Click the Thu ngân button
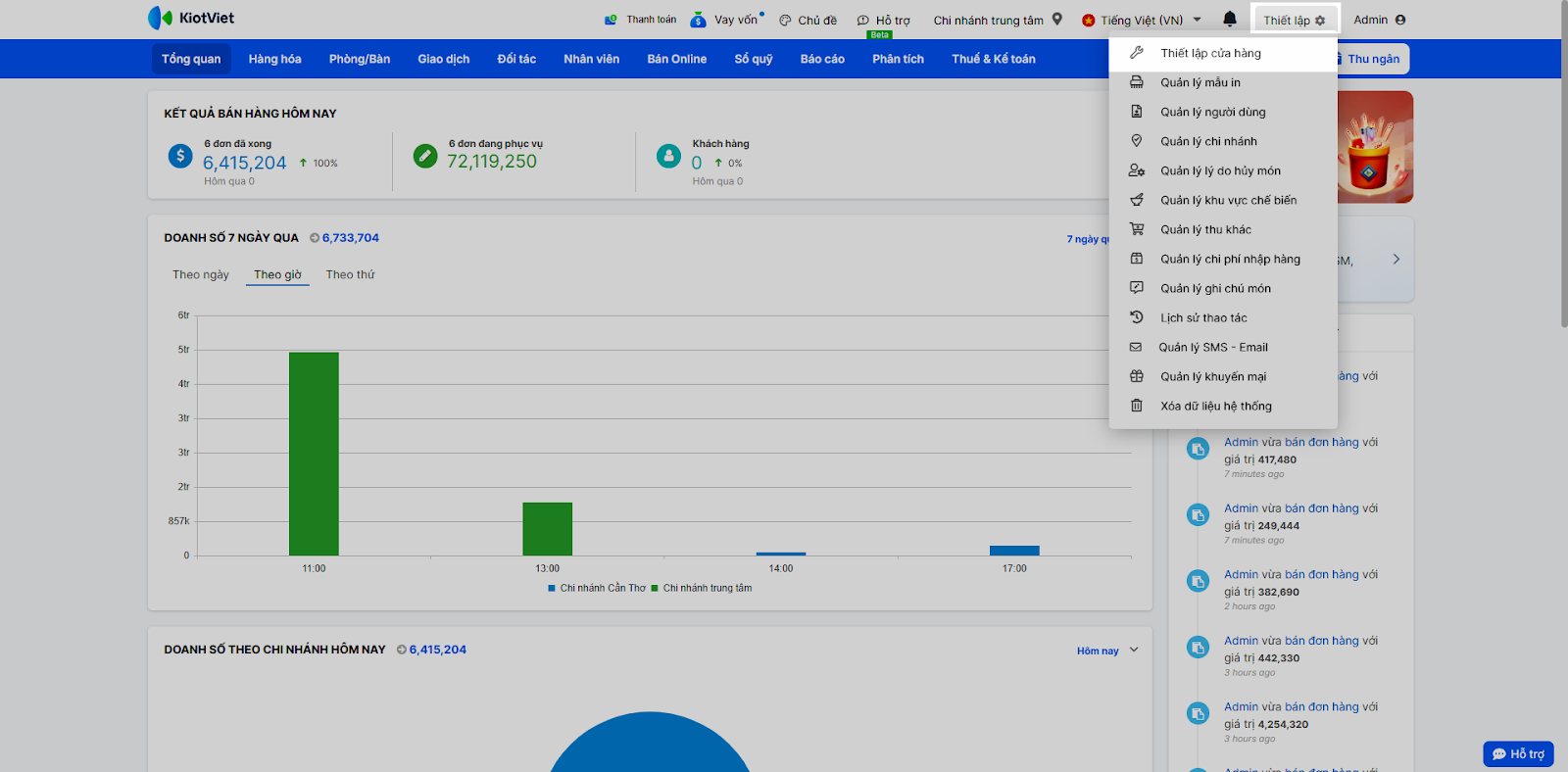 click(x=1372, y=59)
